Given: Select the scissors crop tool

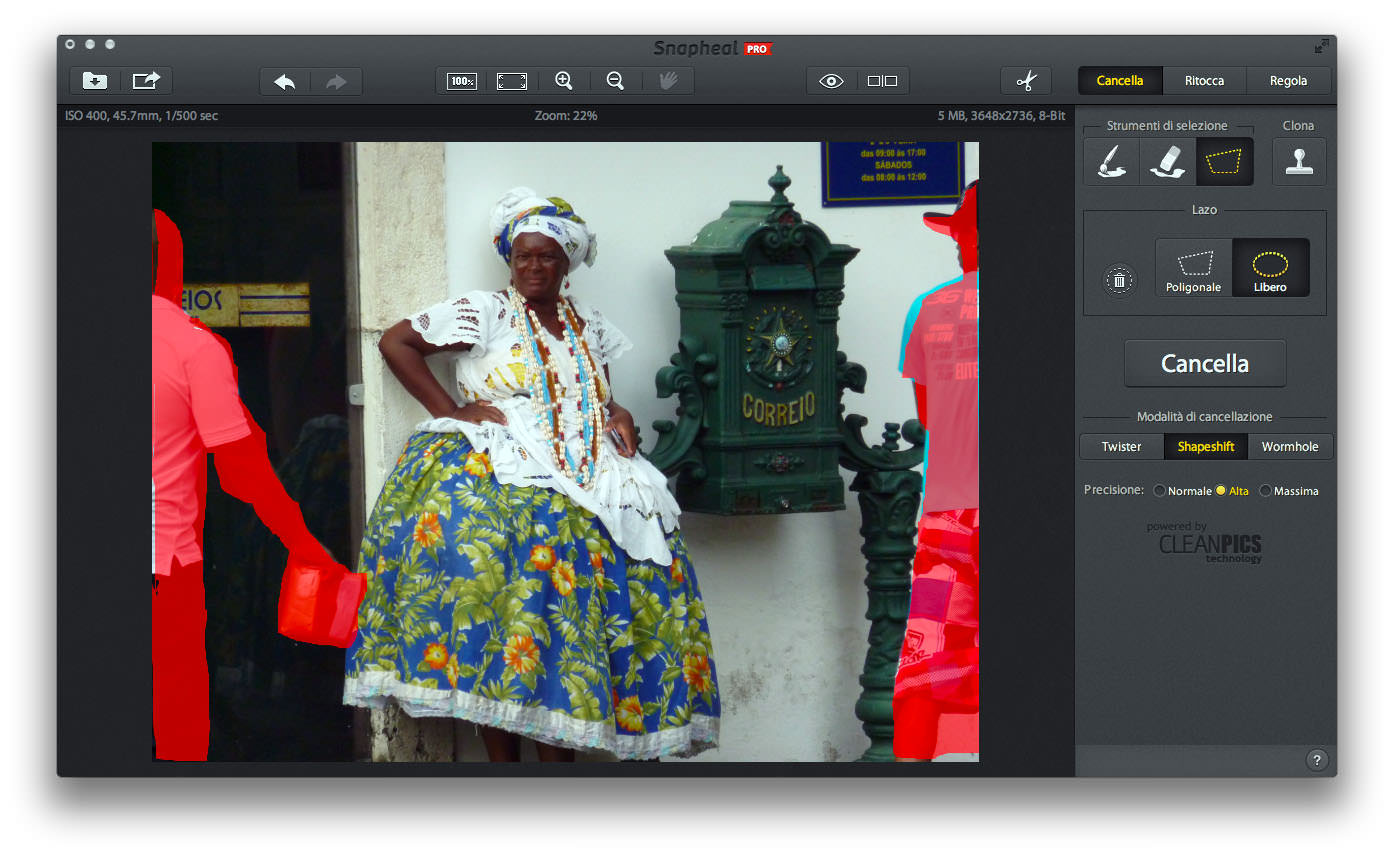Looking at the screenshot, I should [x=1026, y=81].
